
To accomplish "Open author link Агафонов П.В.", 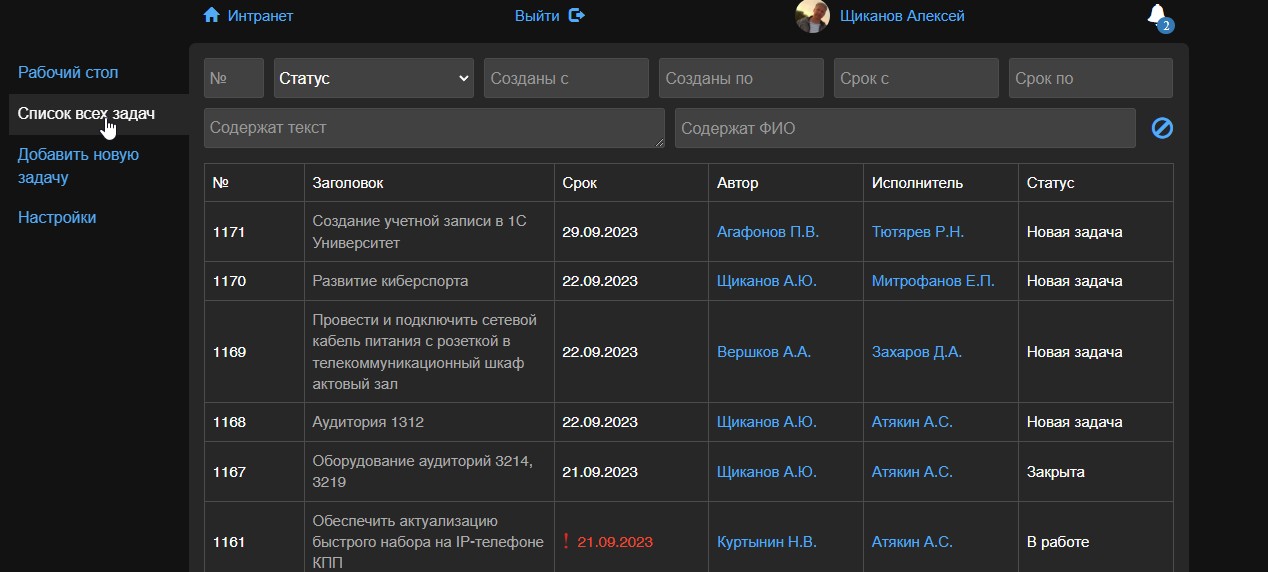I will click(x=767, y=232).
